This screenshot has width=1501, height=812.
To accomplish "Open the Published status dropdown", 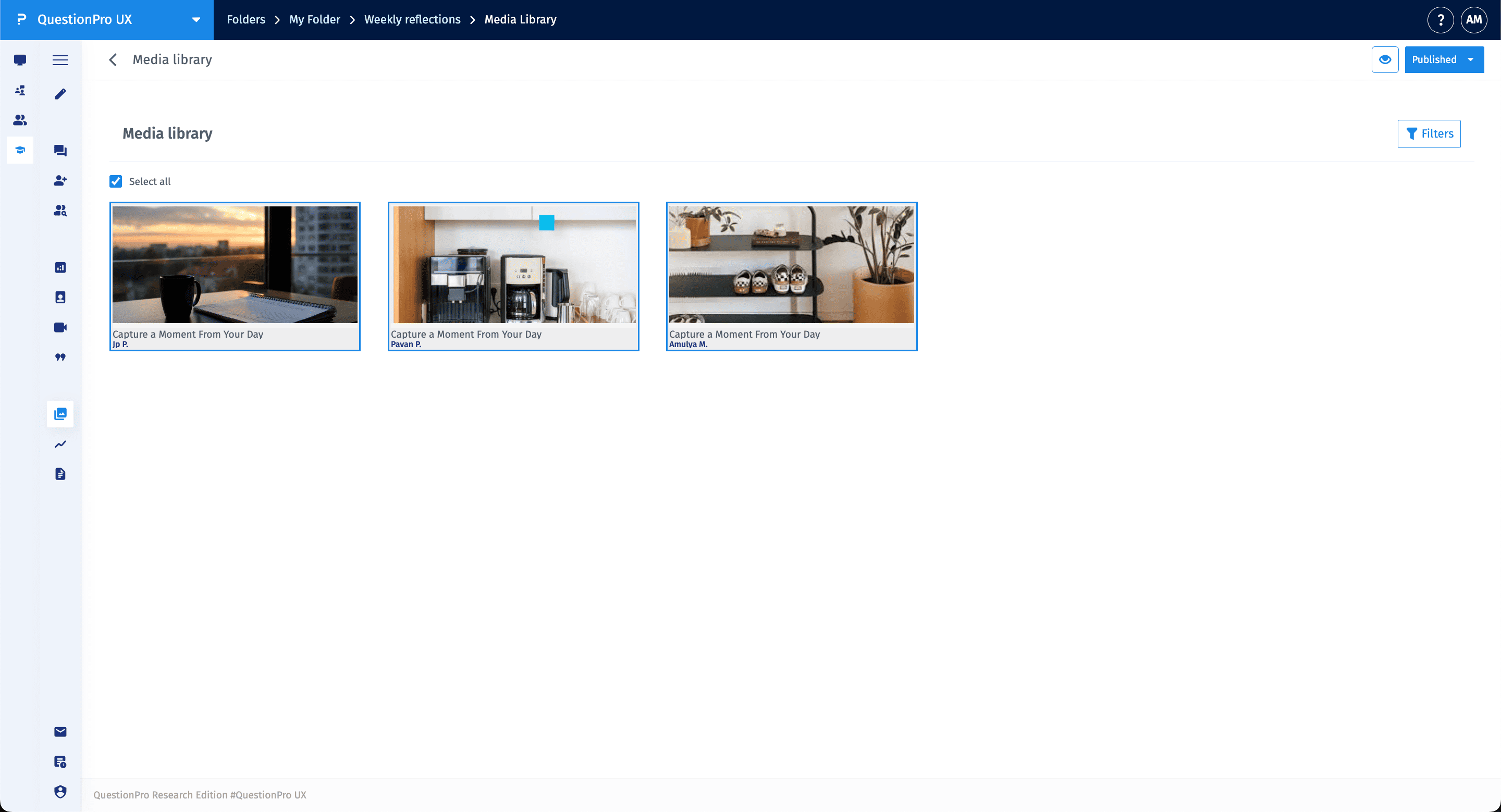I will 1445,59.
